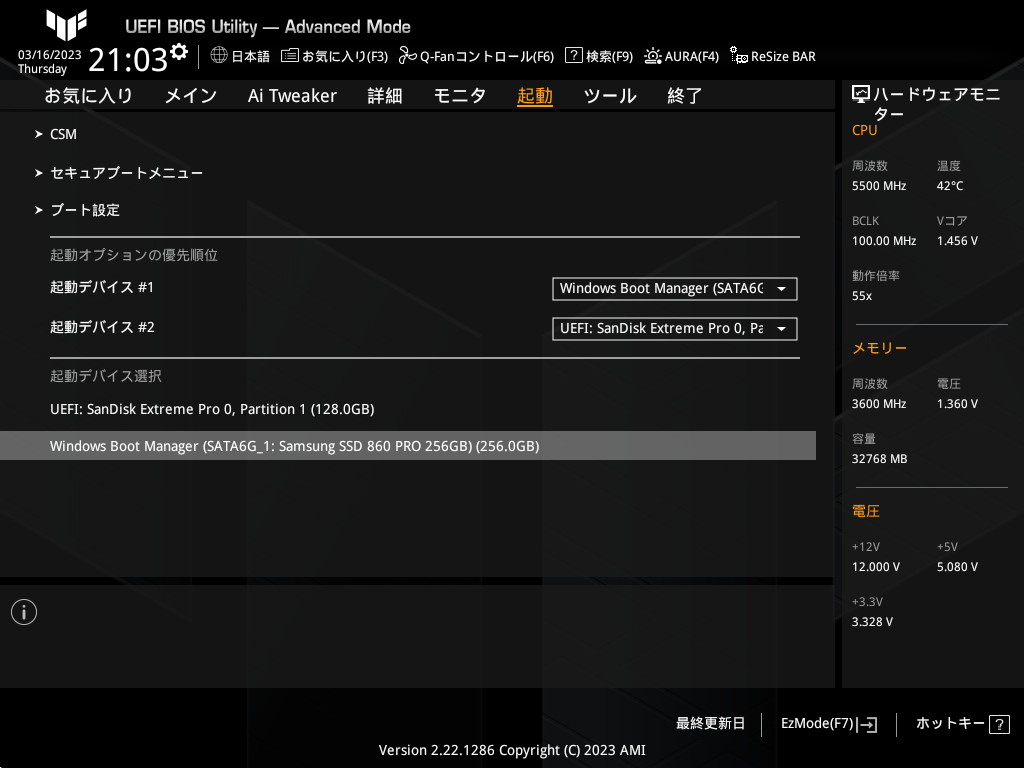Click the +12V 12.000 V reading

[876, 567]
